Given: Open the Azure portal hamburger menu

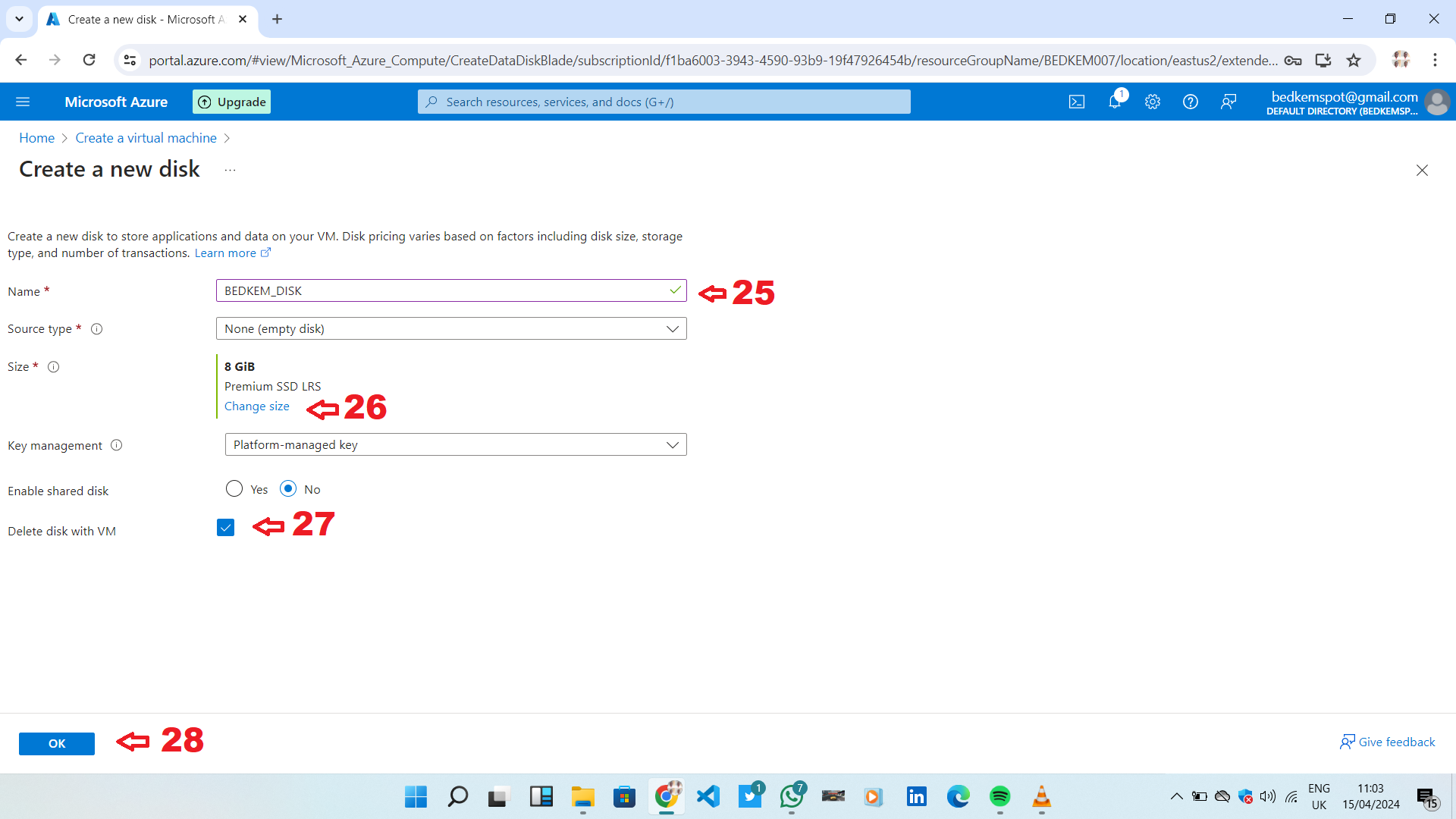Looking at the screenshot, I should pos(23,102).
